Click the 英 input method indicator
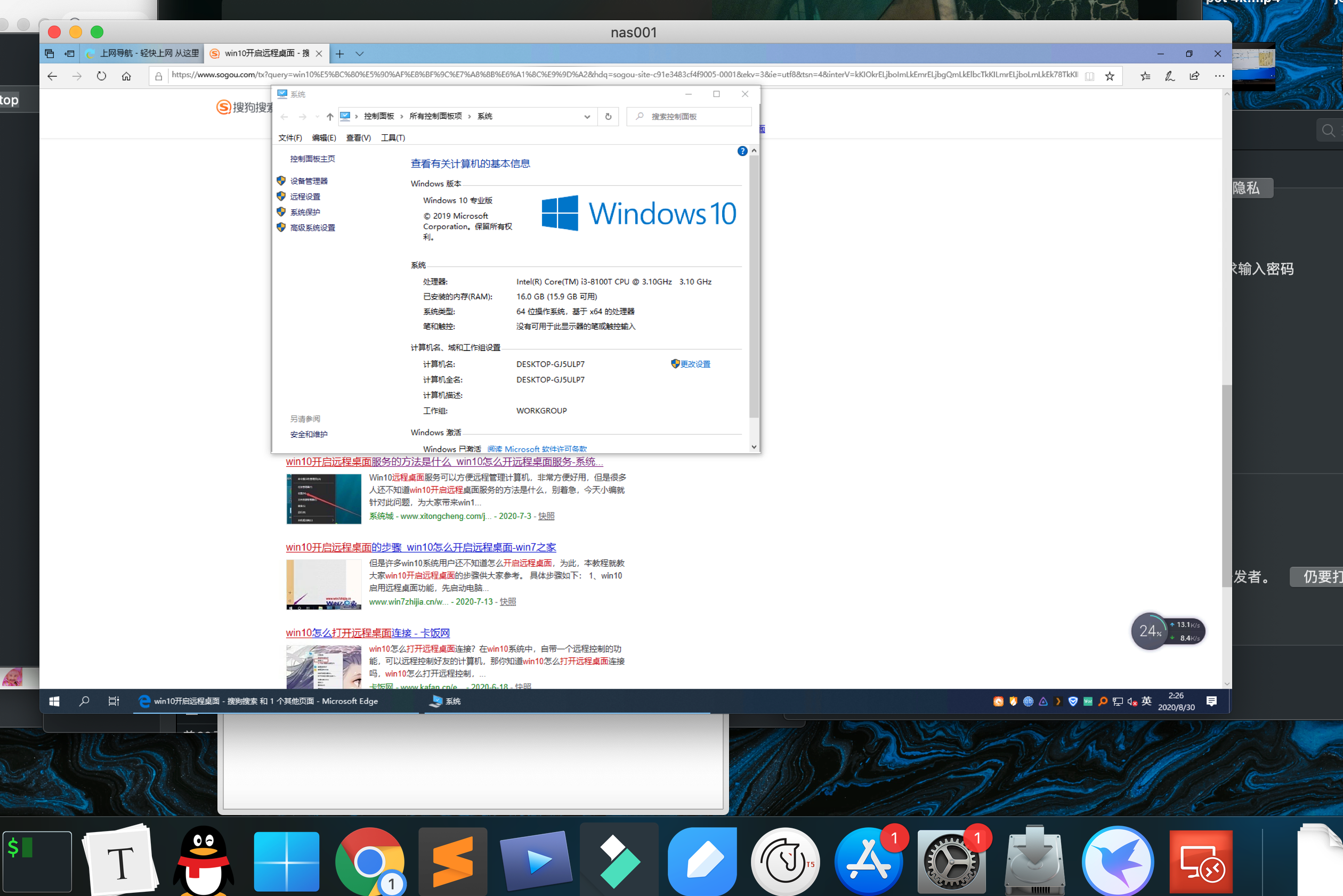The height and width of the screenshot is (896, 1343). [1146, 701]
